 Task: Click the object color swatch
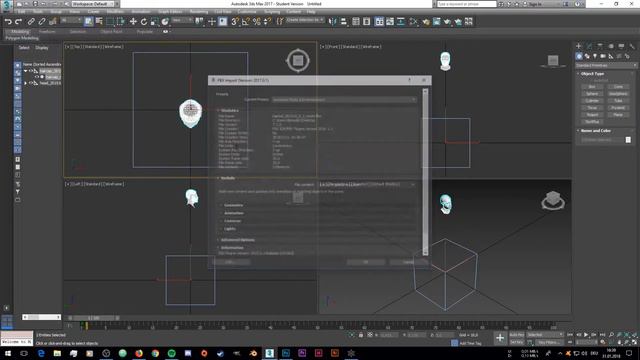[x=628, y=140]
